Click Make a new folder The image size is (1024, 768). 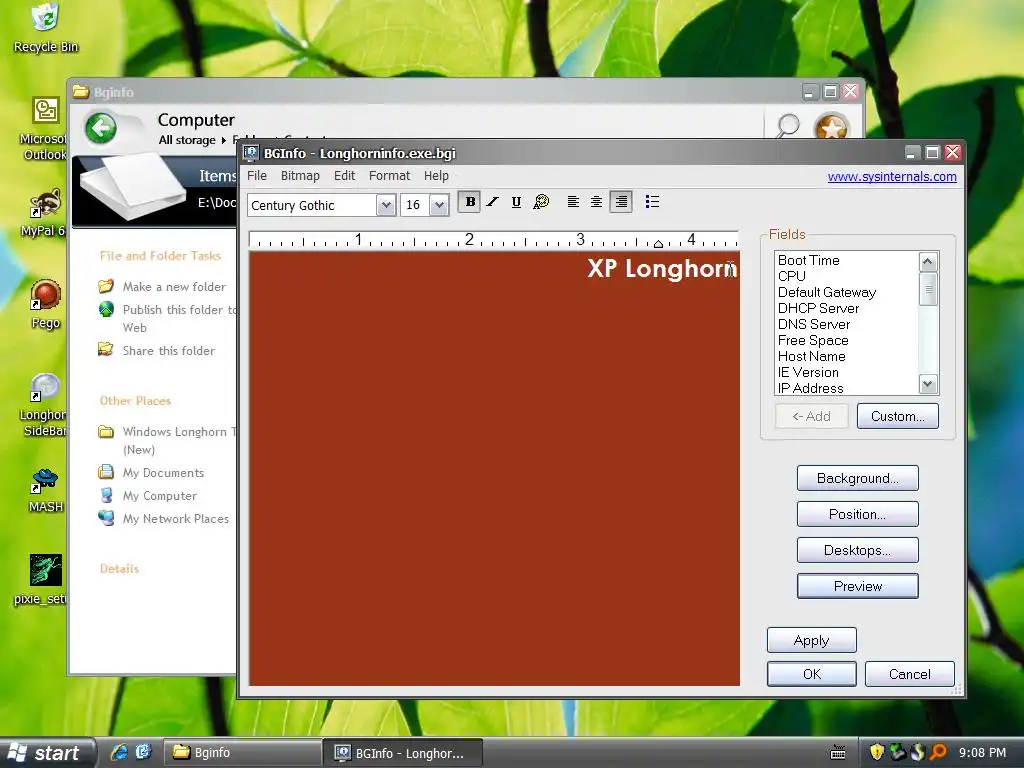[174, 287]
